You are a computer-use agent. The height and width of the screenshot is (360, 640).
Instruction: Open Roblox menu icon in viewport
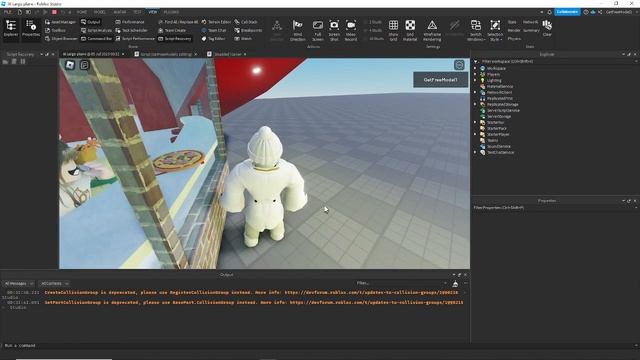pyautogui.click(x=70, y=64)
